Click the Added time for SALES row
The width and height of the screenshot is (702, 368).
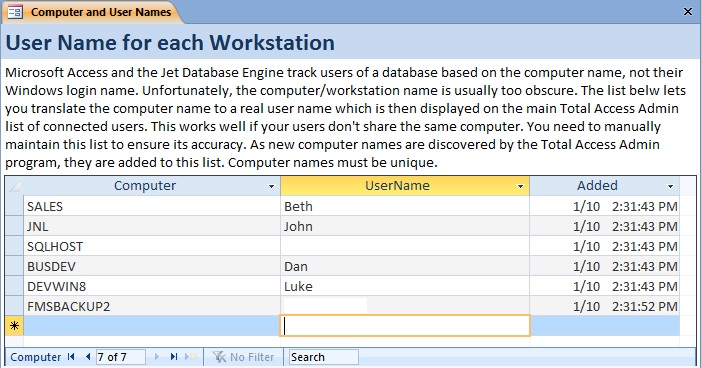(x=604, y=206)
